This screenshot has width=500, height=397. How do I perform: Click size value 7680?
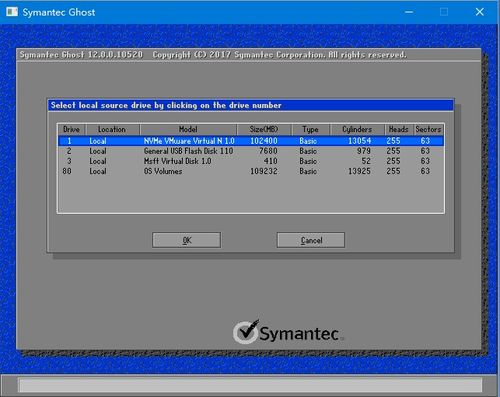pyautogui.click(x=268, y=151)
